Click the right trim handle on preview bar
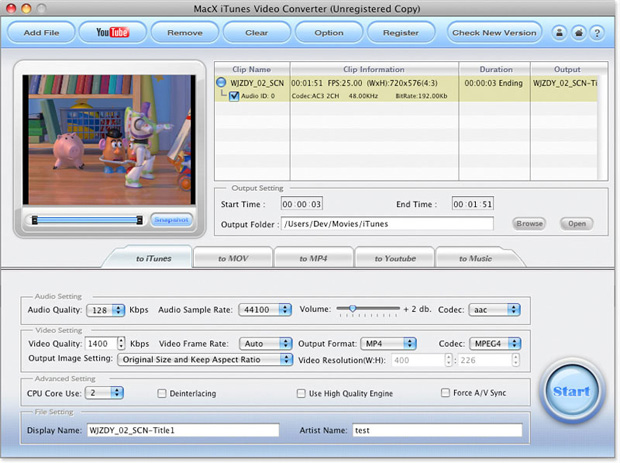 (x=139, y=220)
